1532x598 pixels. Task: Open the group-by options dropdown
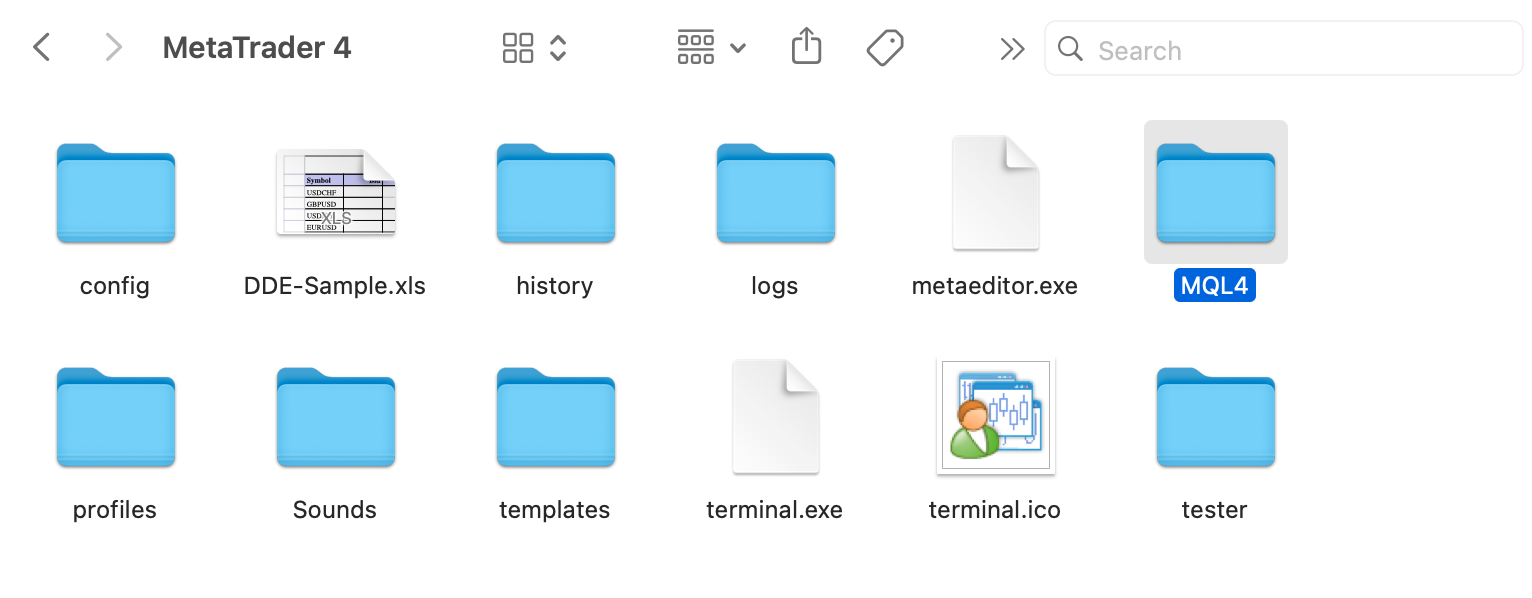(x=711, y=48)
